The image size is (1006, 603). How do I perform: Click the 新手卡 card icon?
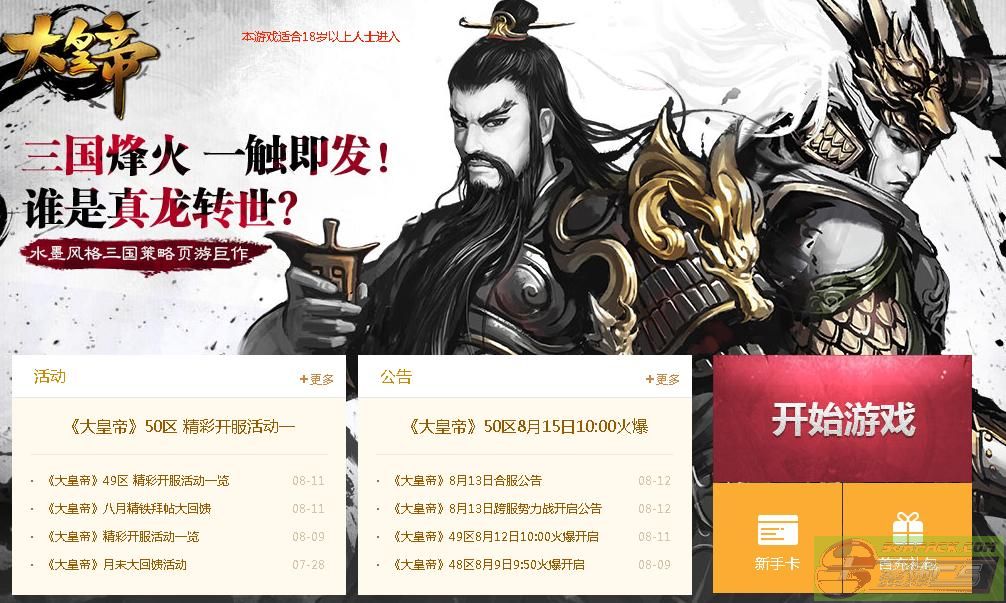[778, 530]
